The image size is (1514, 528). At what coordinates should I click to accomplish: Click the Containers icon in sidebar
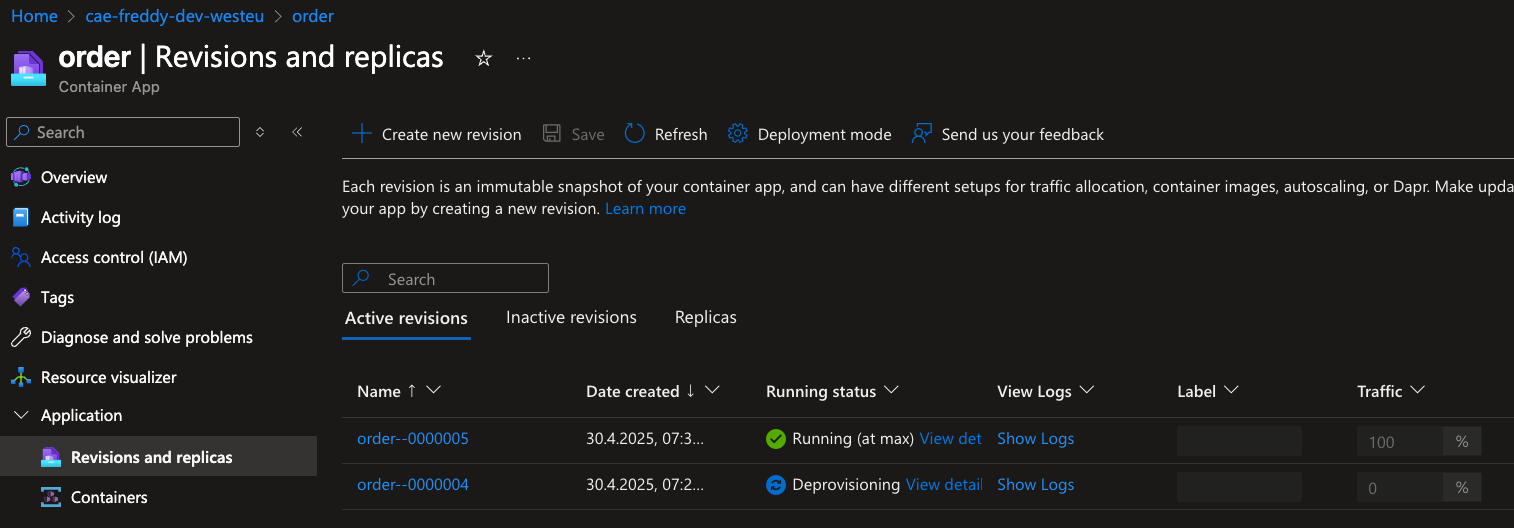pyautogui.click(x=51, y=497)
